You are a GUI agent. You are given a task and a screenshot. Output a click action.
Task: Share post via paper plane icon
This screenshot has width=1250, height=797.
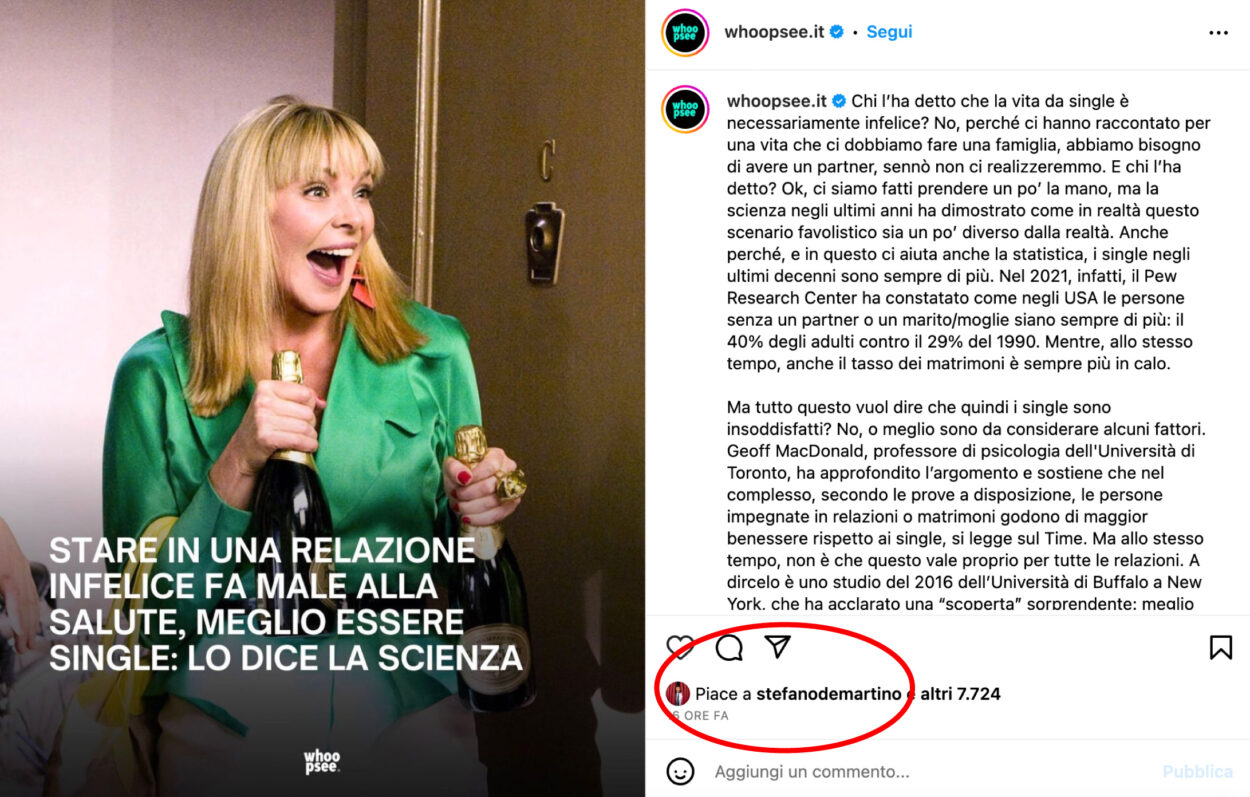778,647
